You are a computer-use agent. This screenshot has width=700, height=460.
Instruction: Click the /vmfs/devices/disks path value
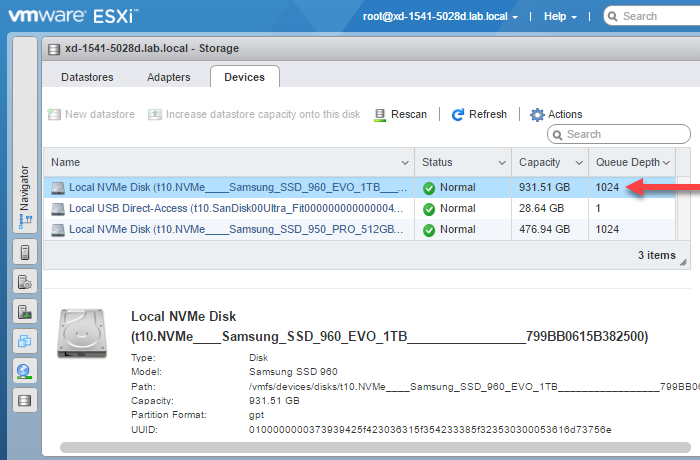(x=474, y=387)
